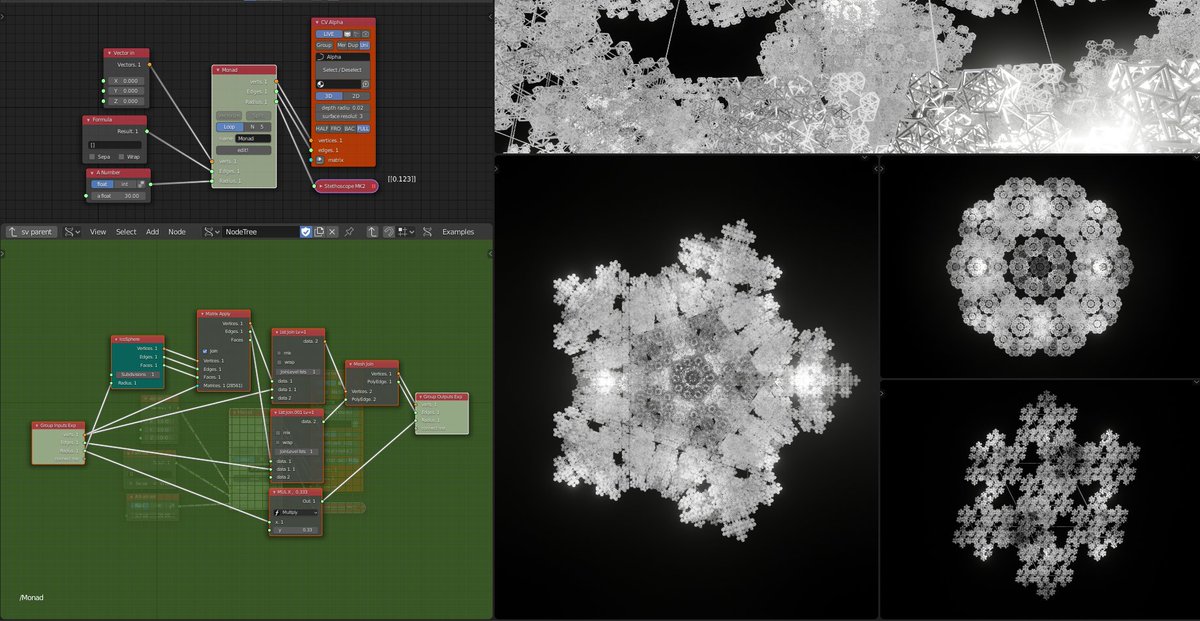Click the Select / Deselect button
1200x621 pixels.
point(343,70)
